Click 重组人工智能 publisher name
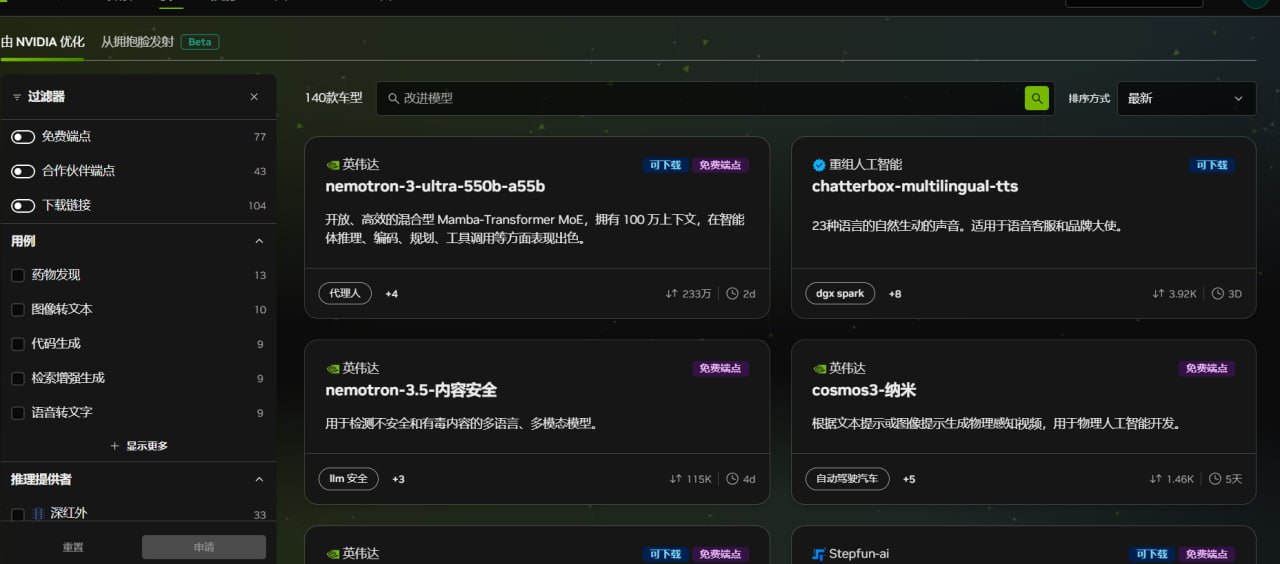 [866, 165]
